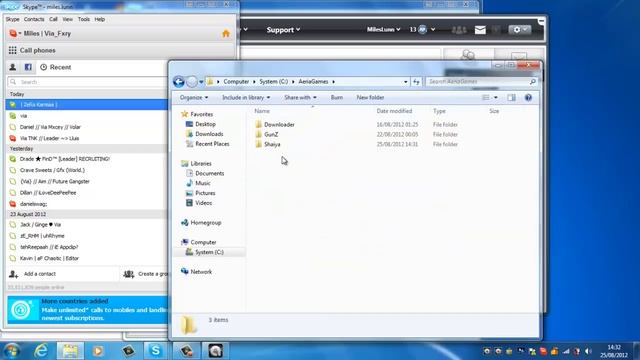Open the change view options dropdown
The width and height of the screenshot is (640, 360).
coord(496,98)
